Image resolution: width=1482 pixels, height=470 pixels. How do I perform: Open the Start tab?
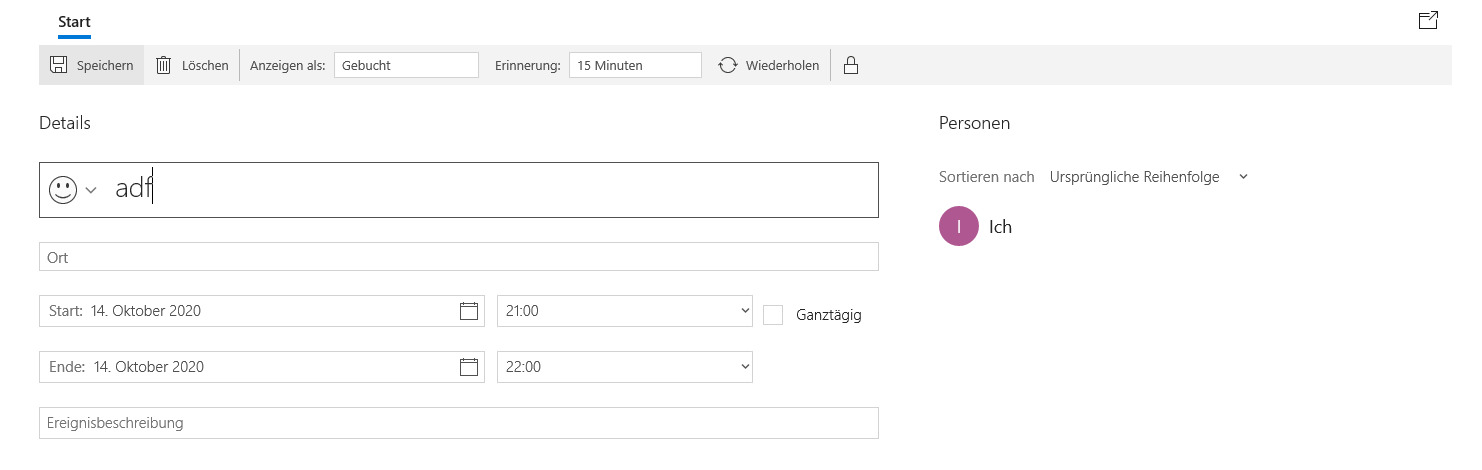(74, 21)
